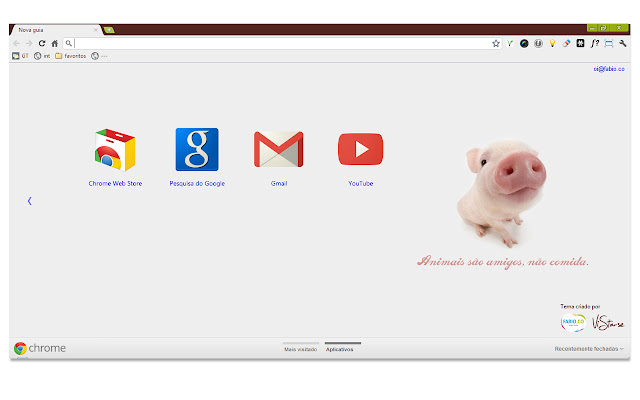Activate the eraser extension icon
The height and width of the screenshot is (400, 640).
click(567, 43)
